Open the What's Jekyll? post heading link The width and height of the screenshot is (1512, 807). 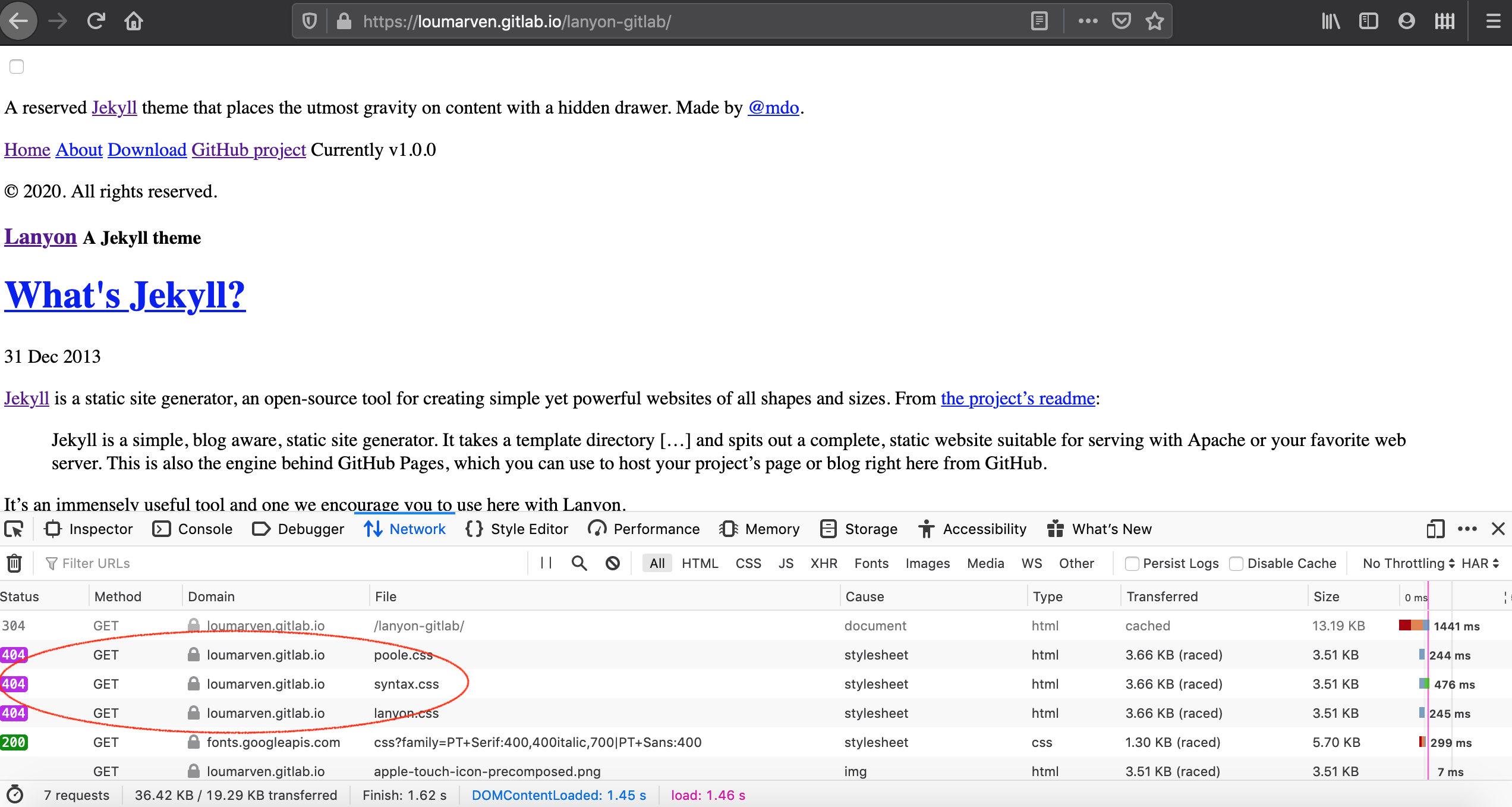[x=125, y=295]
